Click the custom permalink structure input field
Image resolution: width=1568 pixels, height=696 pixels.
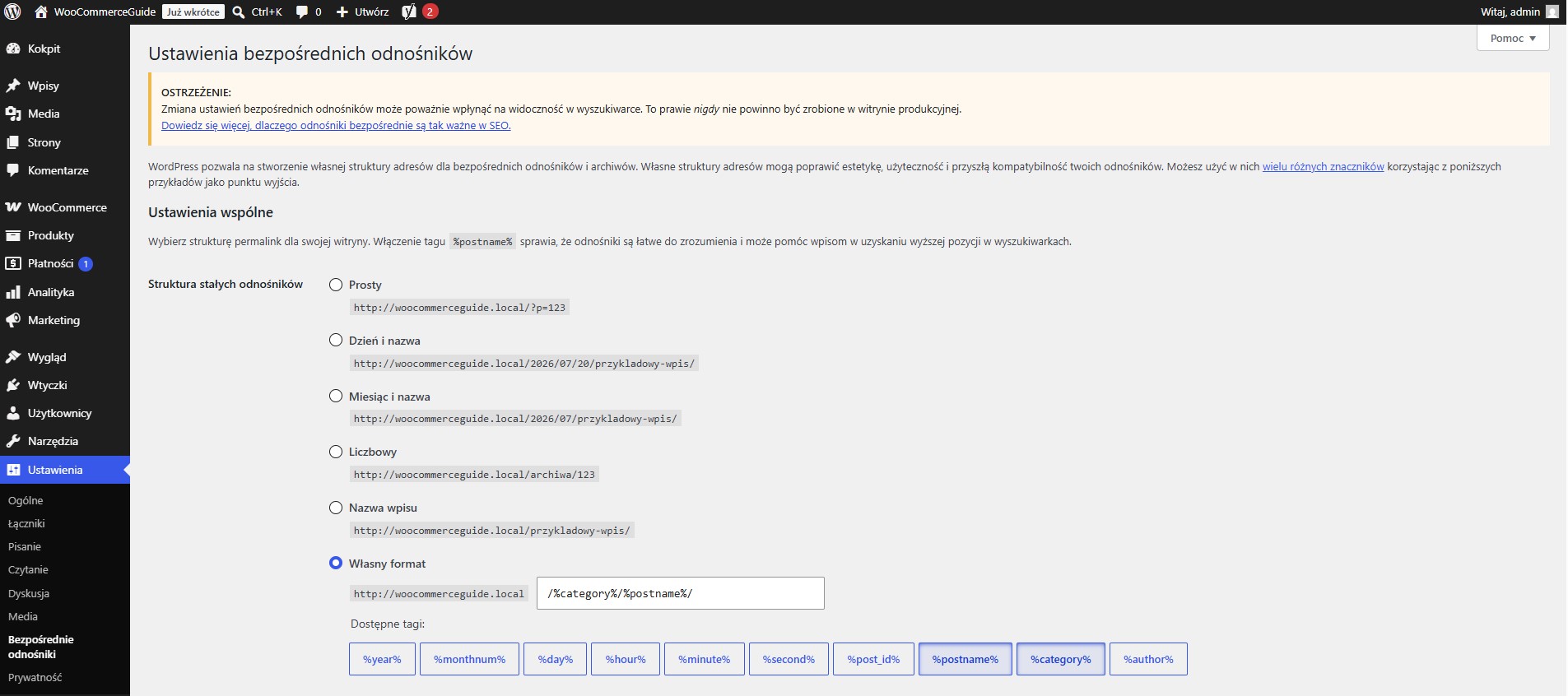pos(680,593)
